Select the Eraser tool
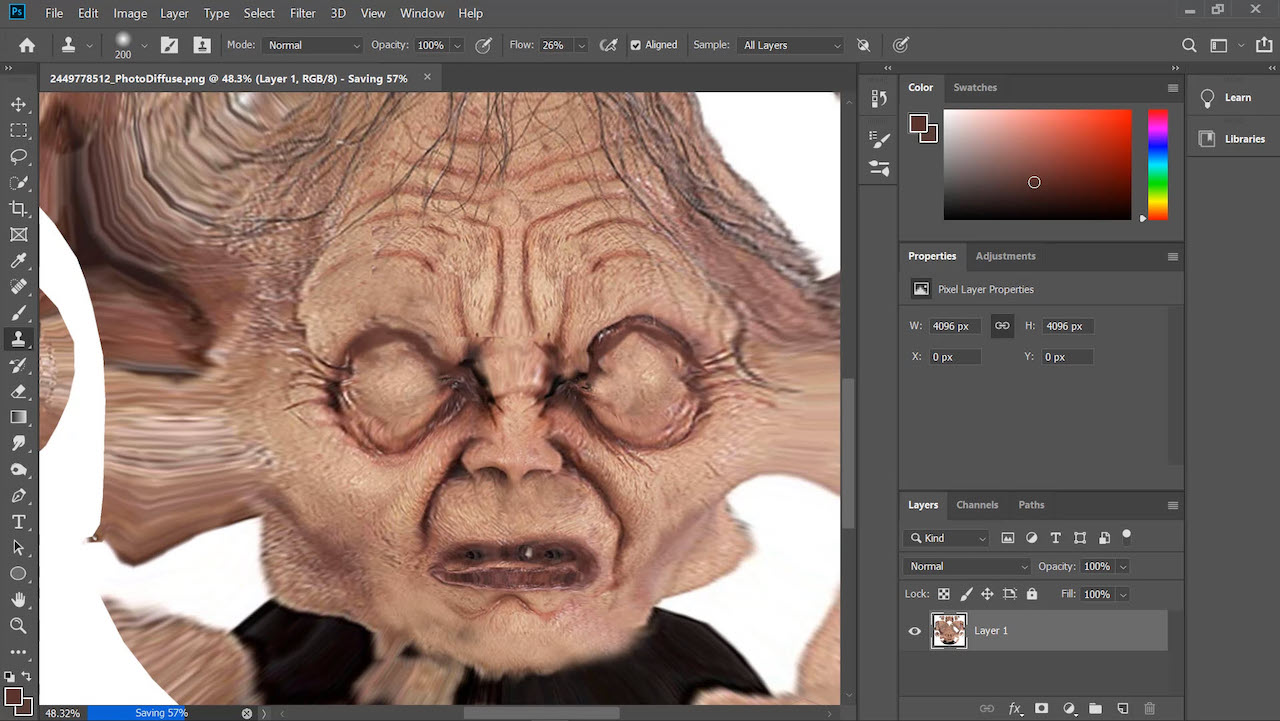This screenshot has height=721, width=1280. pos(18,391)
